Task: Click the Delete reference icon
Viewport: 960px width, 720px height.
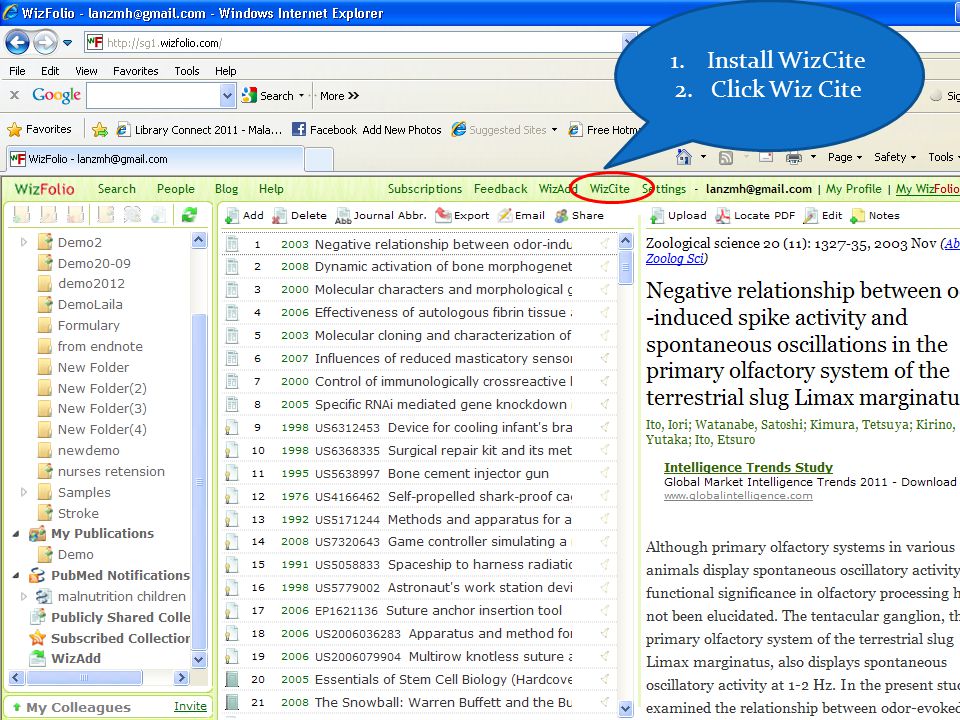Action: [x=279, y=216]
